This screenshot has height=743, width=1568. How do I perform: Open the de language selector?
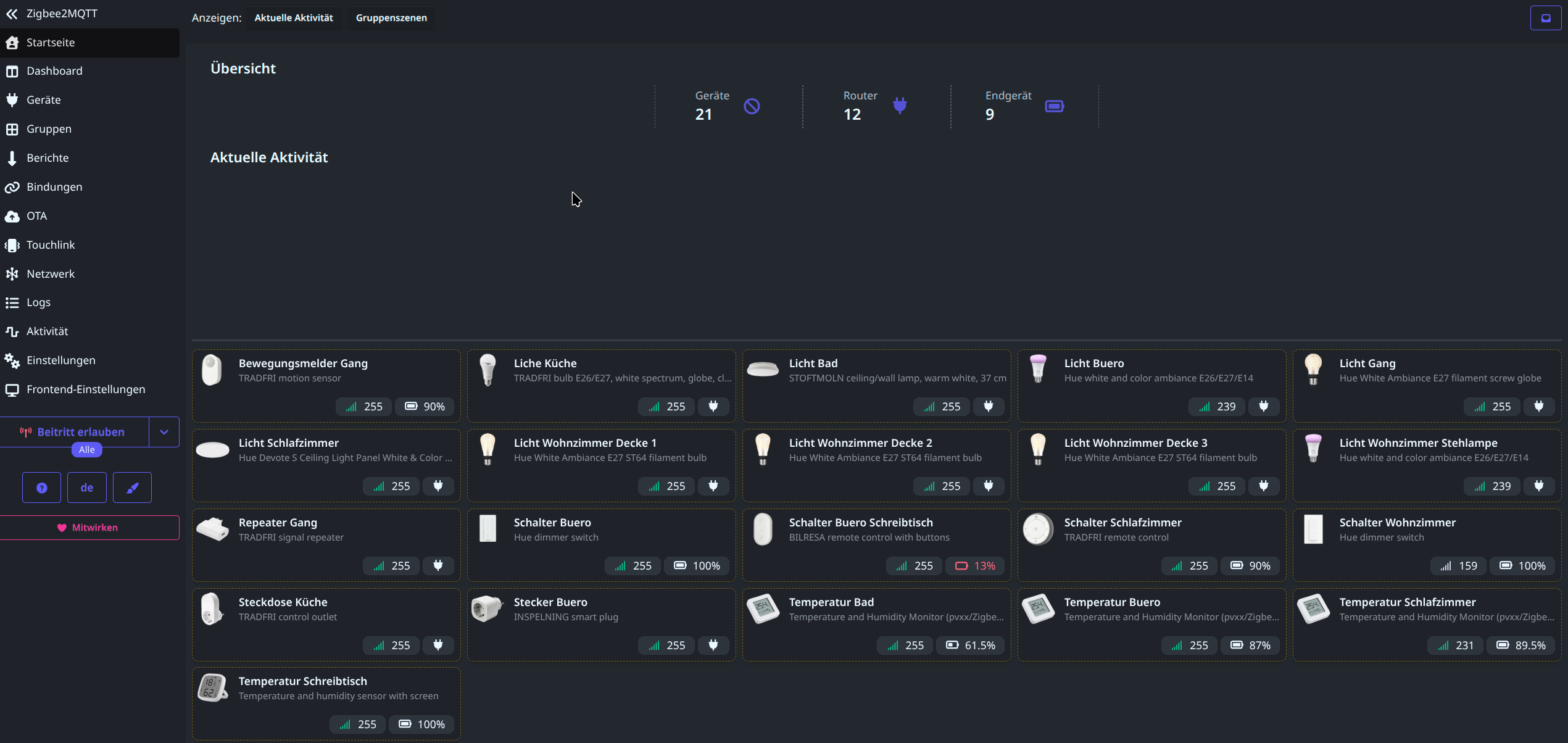[x=86, y=488]
